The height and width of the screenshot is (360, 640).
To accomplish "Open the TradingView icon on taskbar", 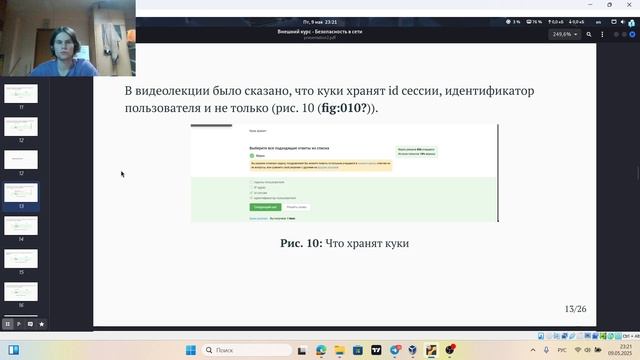I will tap(376, 350).
